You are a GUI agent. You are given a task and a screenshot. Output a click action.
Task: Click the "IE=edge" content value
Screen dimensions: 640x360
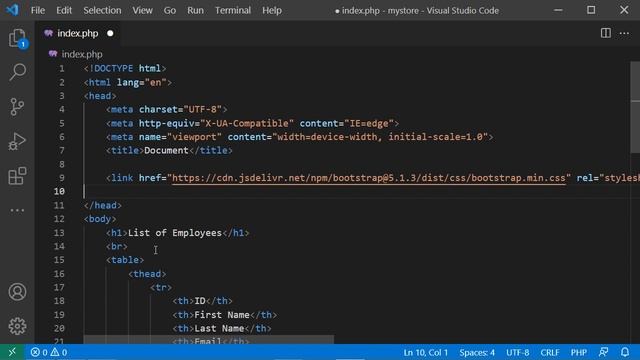(369, 123)
